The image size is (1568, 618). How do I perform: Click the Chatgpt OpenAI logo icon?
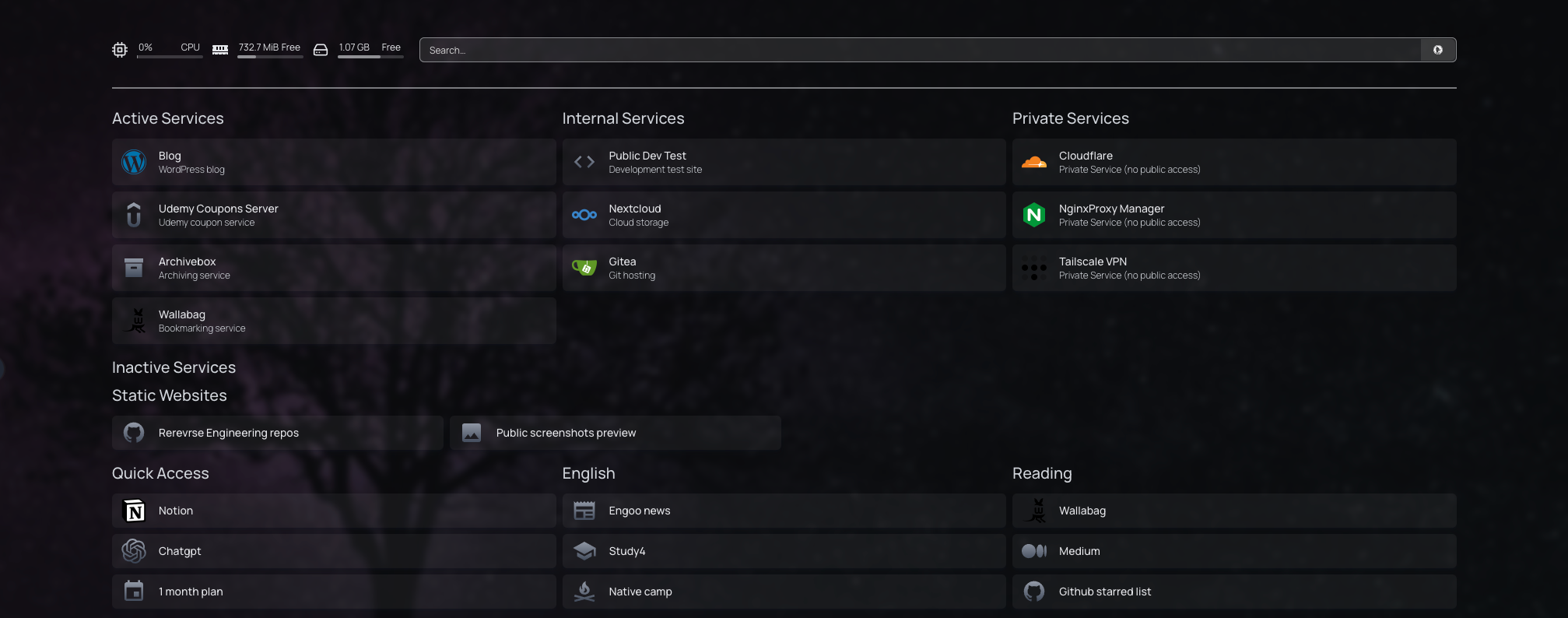[134, 551]
